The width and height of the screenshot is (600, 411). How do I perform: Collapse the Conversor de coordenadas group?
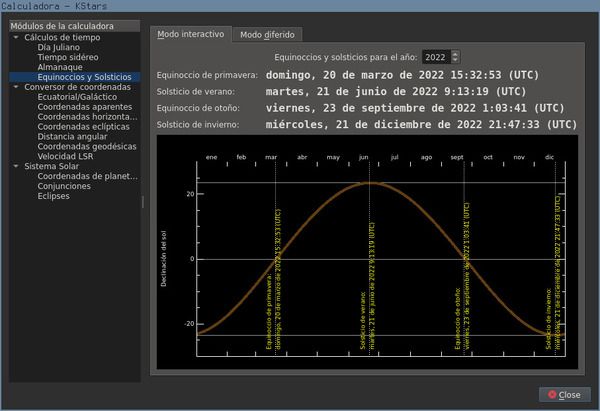[16, 86]
